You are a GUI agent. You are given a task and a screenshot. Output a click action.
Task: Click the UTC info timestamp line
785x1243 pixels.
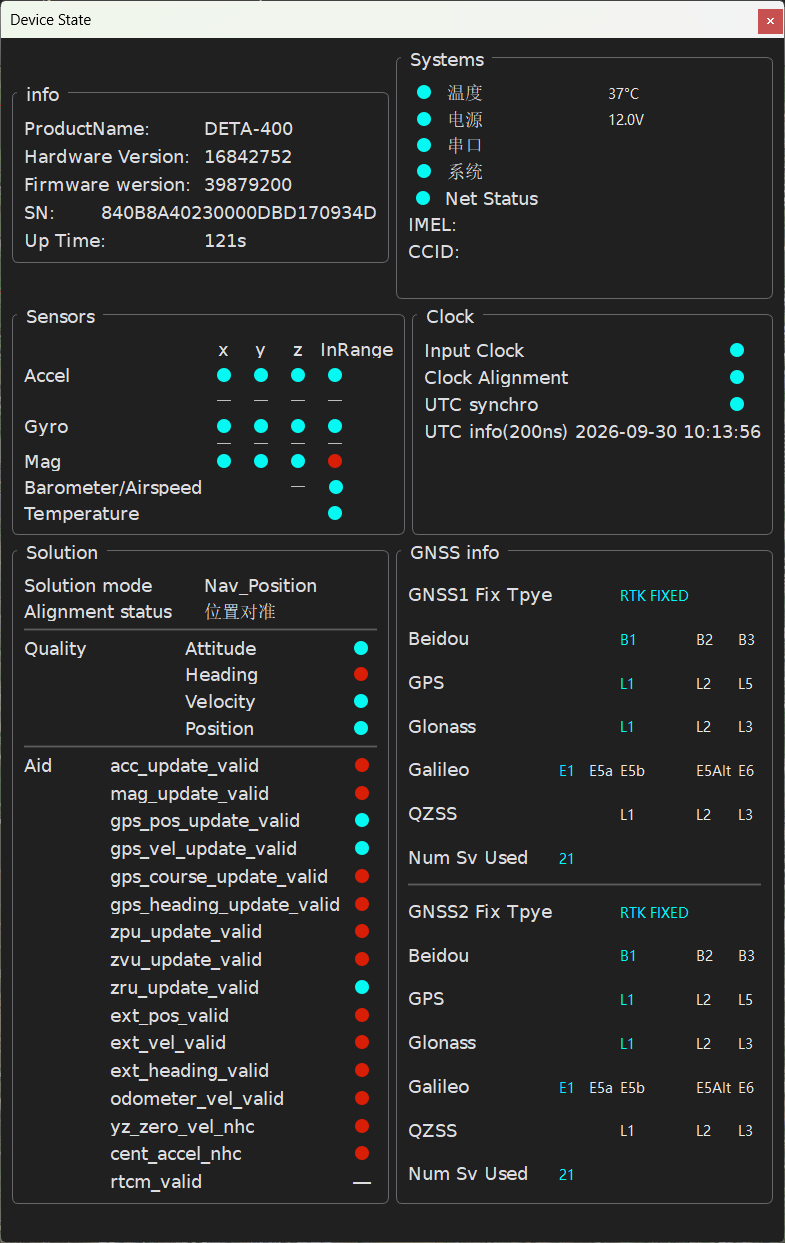click(593, 432)
